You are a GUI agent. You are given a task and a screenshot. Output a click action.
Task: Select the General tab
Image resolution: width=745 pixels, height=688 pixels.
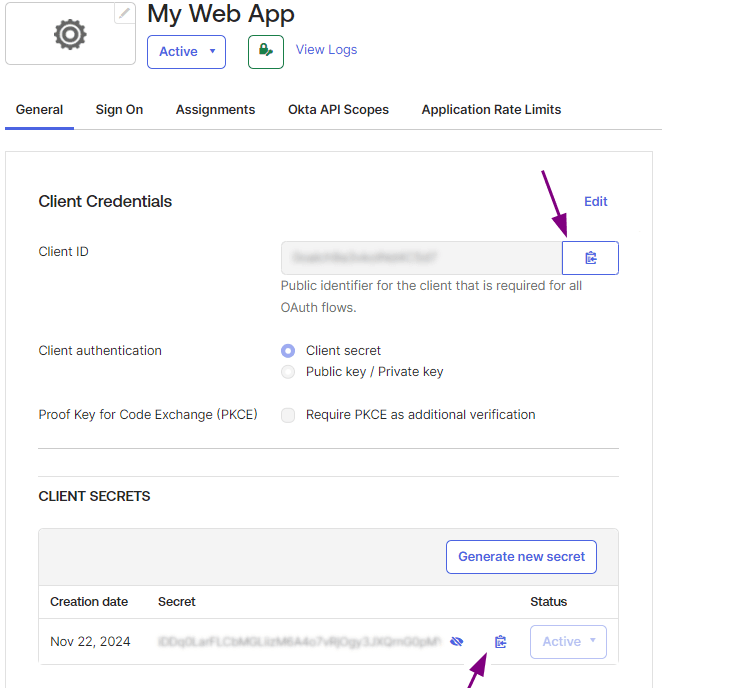point(39,110)
